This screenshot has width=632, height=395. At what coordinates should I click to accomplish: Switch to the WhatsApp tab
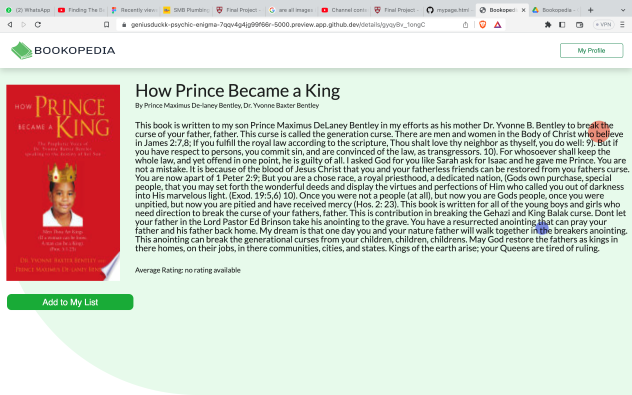[x=28, y=10]
